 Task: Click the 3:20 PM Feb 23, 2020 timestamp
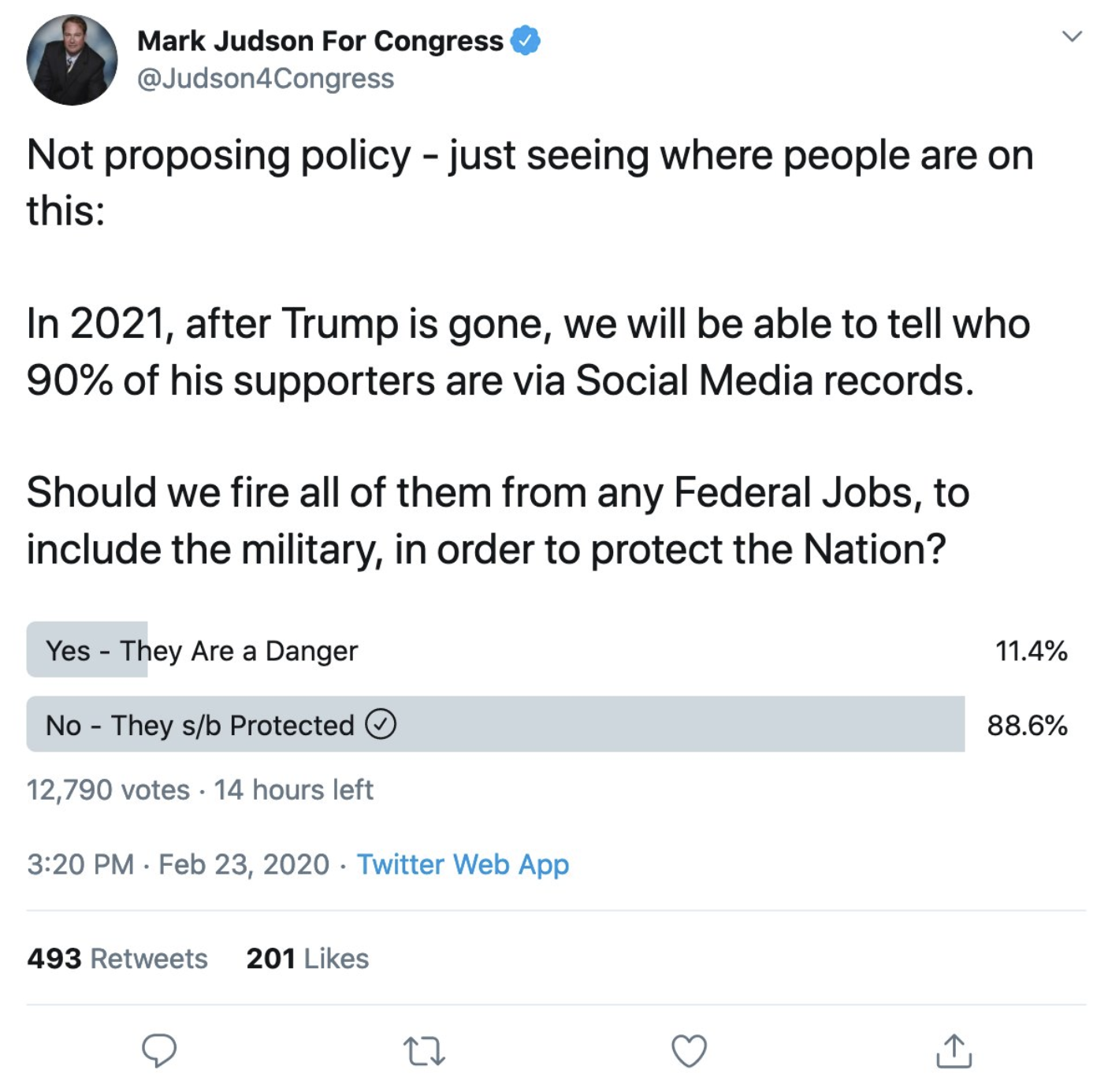[x=178, y=864]
